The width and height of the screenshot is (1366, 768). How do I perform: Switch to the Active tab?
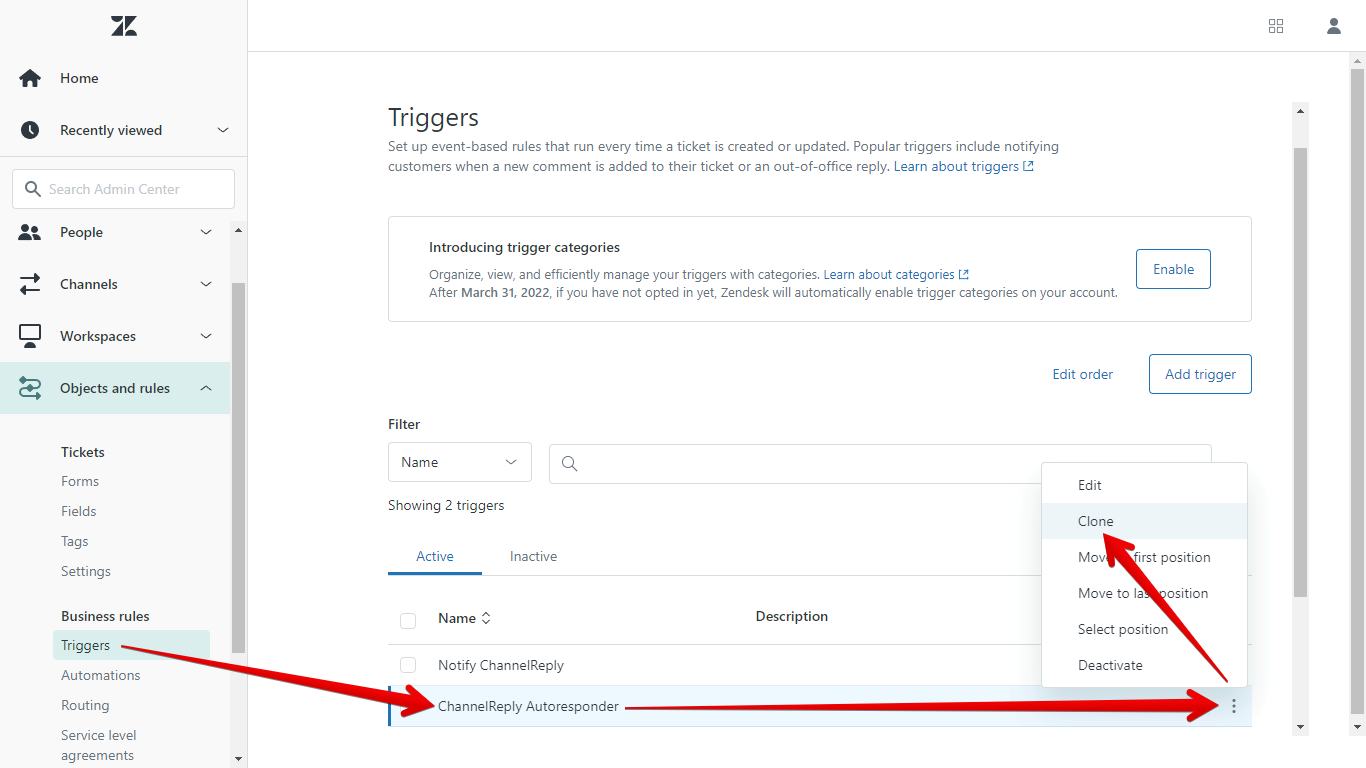click(x=435, y=556)
